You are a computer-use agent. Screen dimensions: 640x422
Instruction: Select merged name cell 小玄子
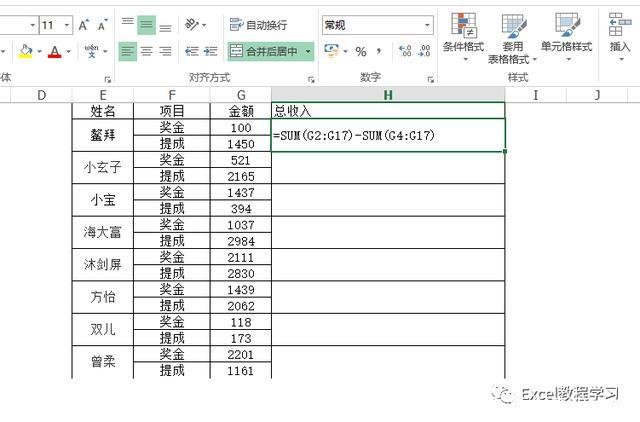point(103,167)
